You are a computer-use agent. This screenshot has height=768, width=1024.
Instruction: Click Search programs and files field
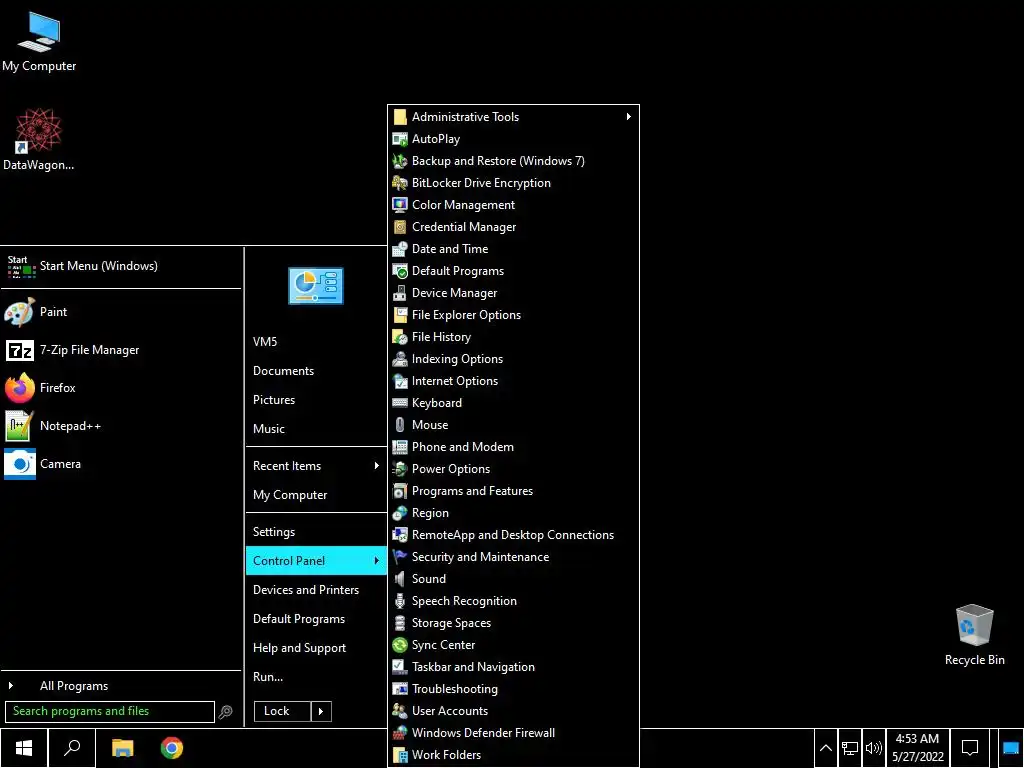tap(110, 712)
